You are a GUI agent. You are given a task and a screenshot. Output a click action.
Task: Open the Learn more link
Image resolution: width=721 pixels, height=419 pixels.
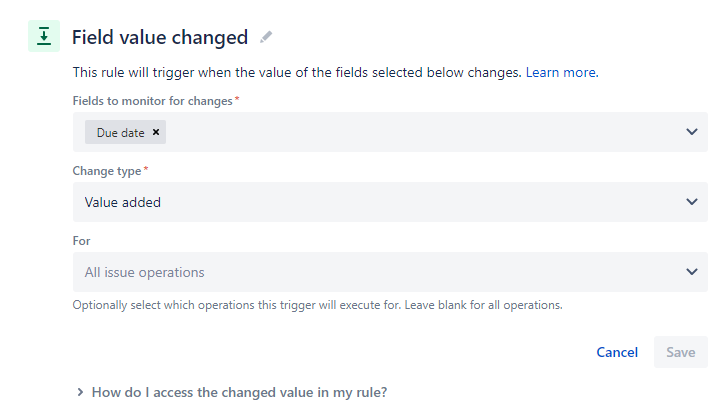(x=561, y=73)
